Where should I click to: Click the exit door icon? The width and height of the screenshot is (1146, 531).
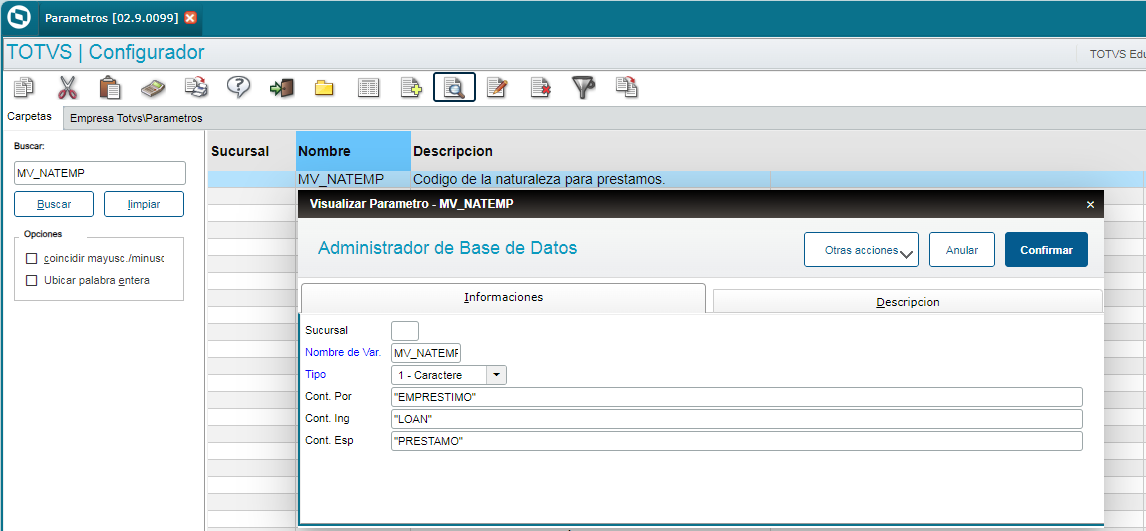coord(281,88)
